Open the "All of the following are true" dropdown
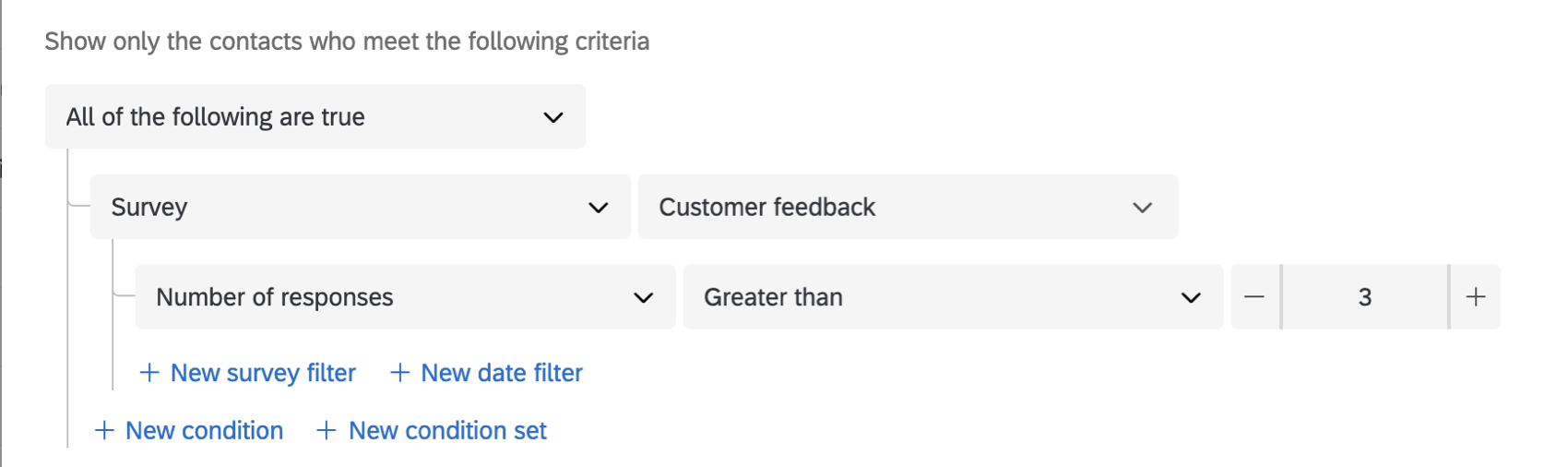Image resolution: width=1568 pixels, height=467 pixels. tap(315, 117)
